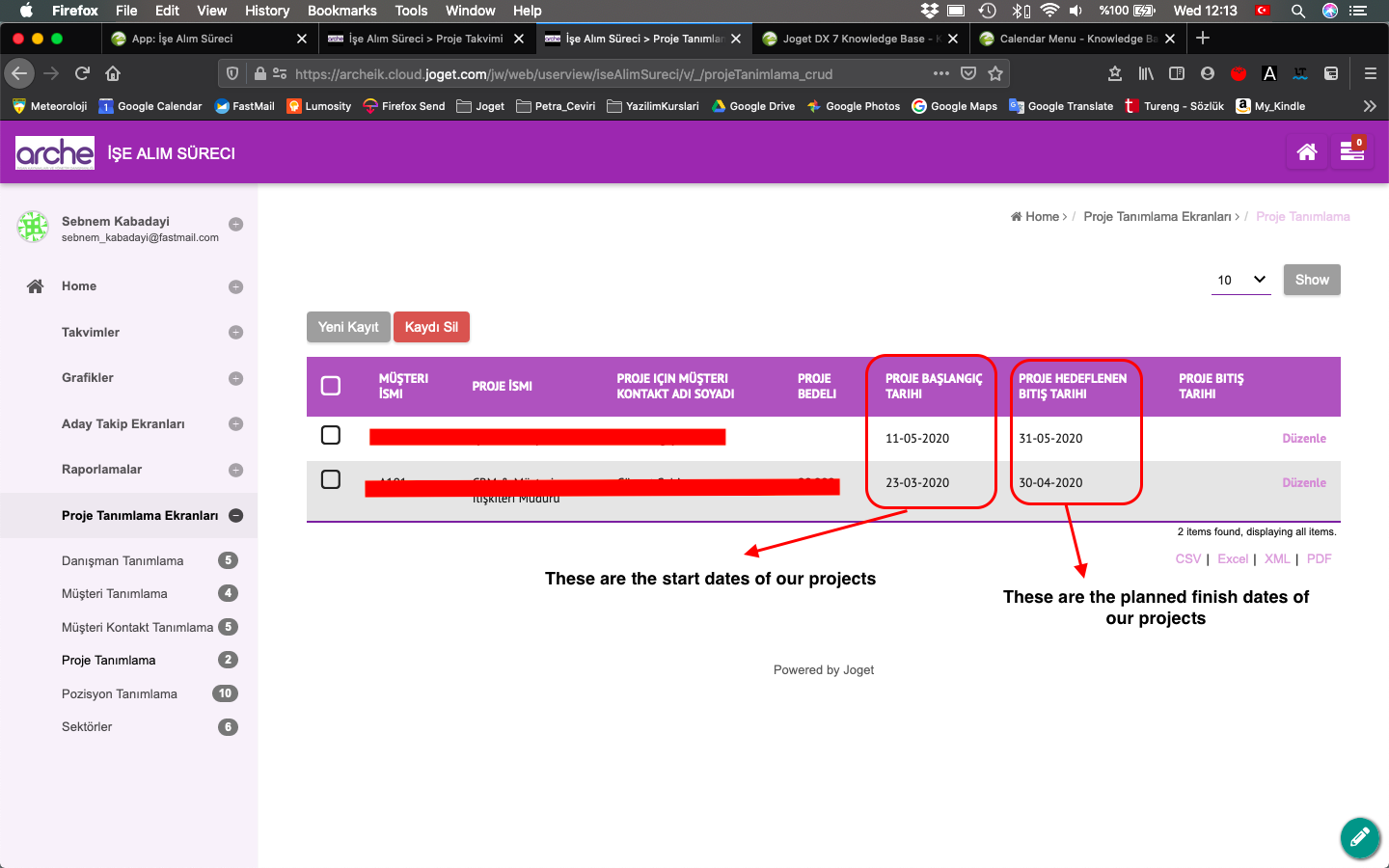Viewport: 1389px width, 868px height.
Task: Click the site padlock icon
Action: (259, 73)
